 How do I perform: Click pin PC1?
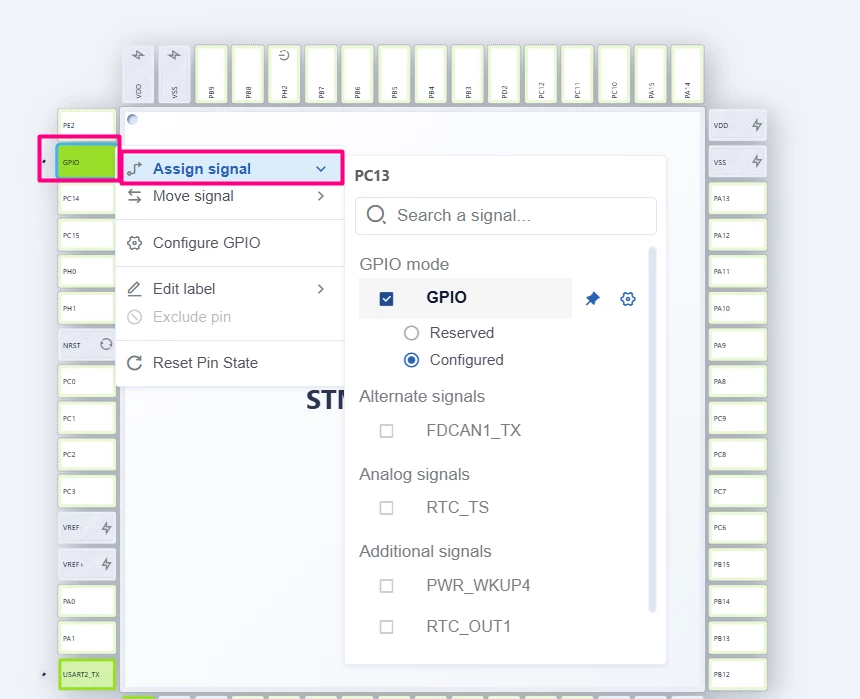[x=87, y=418]
